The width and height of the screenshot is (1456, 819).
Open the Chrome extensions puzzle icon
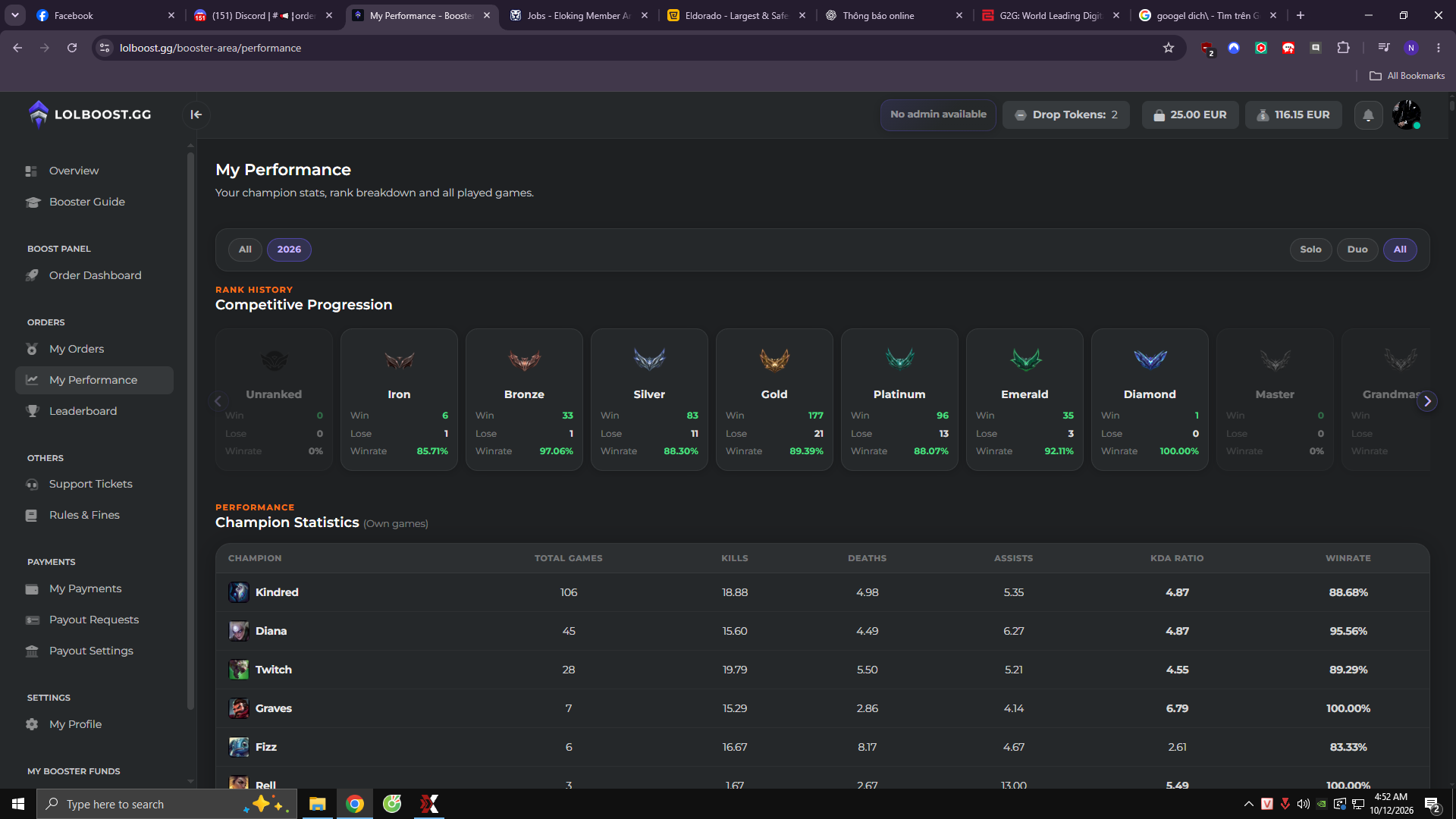(x=1343, y=48)
